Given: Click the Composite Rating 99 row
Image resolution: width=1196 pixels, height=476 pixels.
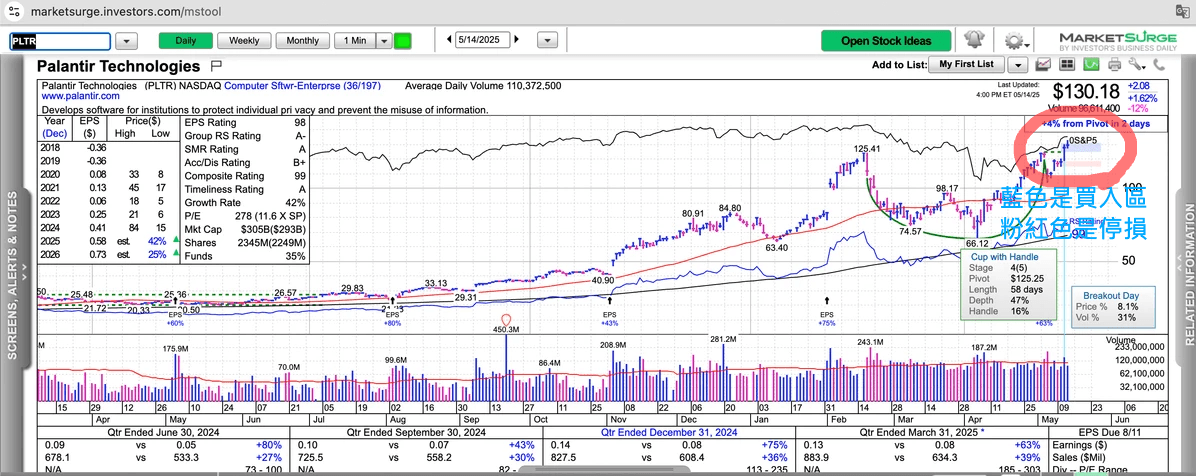Looking at the screenshot, I should (x=245, y=176).
